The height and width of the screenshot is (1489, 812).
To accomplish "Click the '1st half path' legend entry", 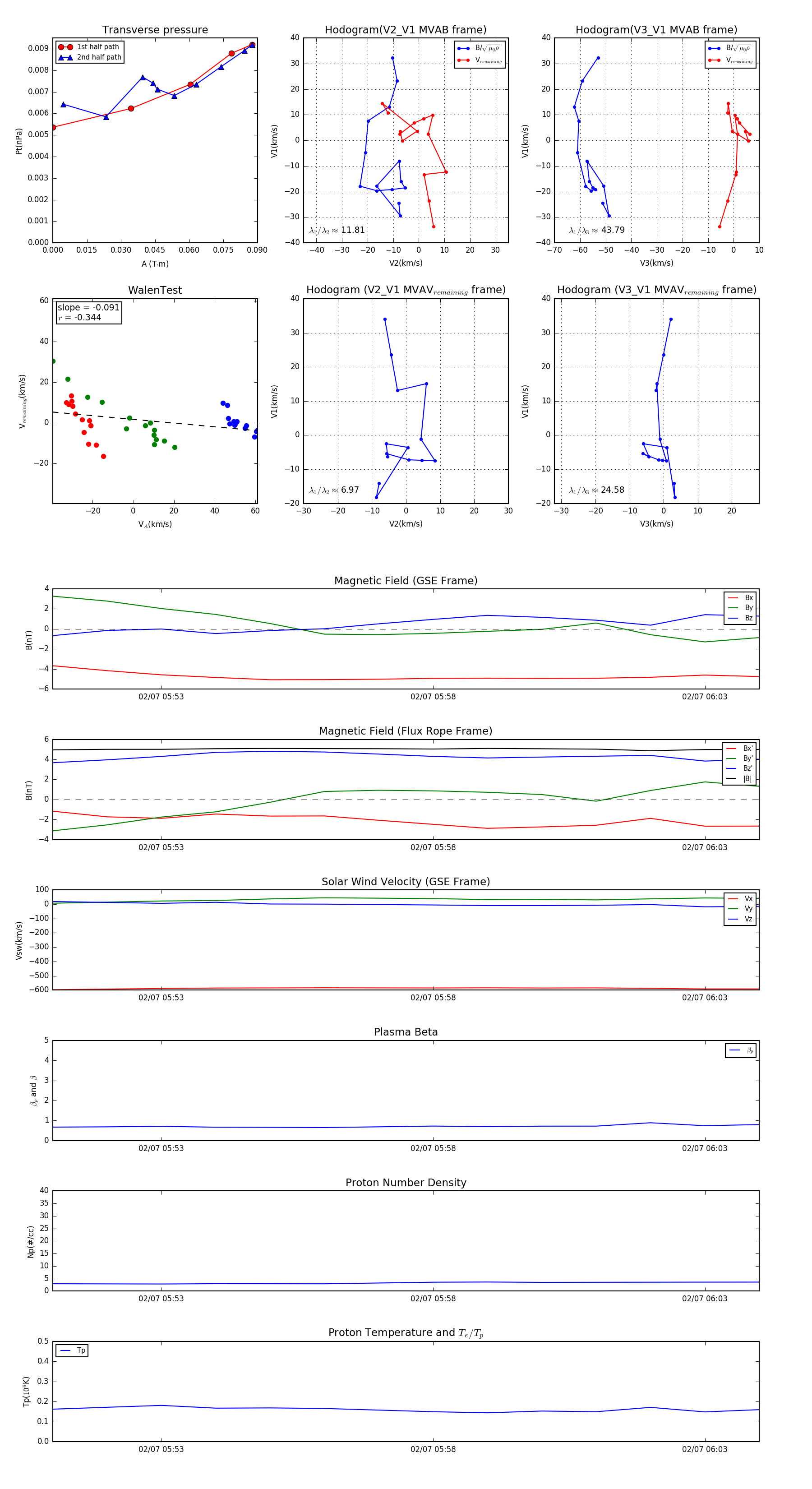I will tap(89, 47).
